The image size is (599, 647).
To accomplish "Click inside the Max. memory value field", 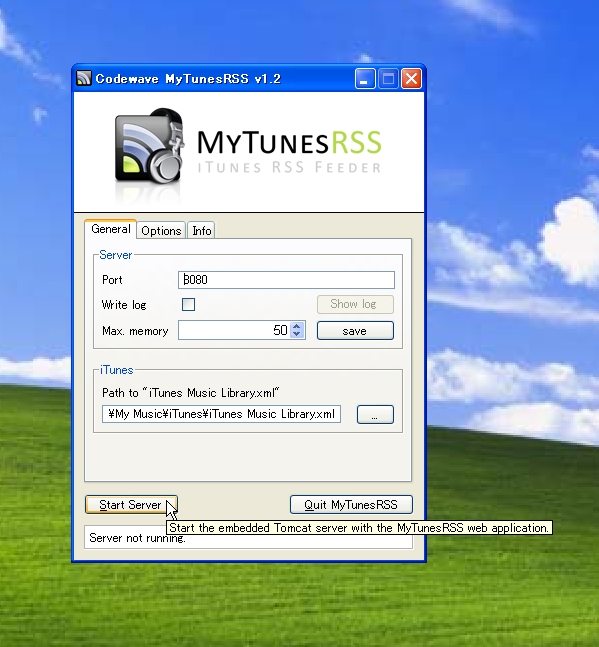I will [x=234, y=330].
